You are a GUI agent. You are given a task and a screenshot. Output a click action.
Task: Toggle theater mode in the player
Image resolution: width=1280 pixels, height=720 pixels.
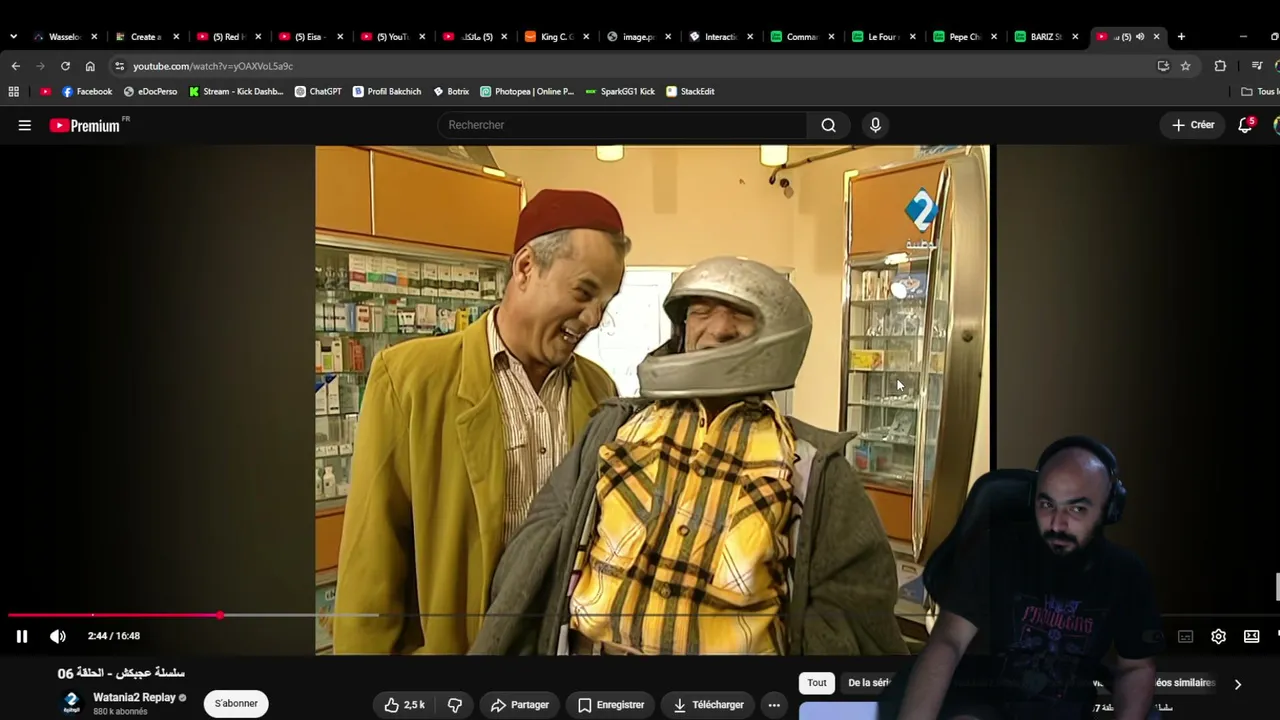pos(1251,636)
